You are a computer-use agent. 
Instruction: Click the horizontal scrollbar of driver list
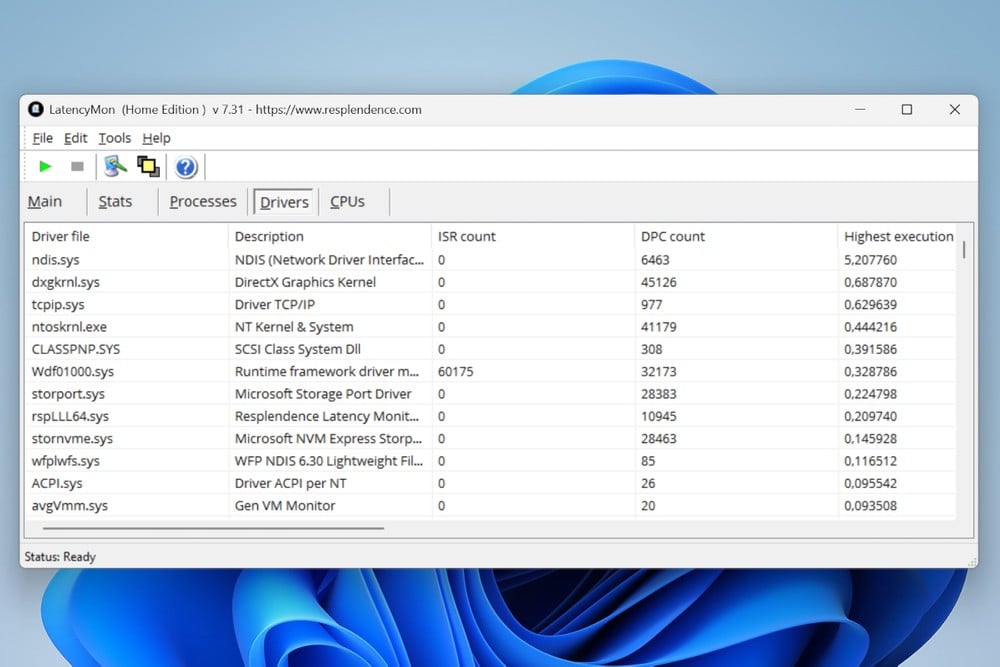pos(213,528)
